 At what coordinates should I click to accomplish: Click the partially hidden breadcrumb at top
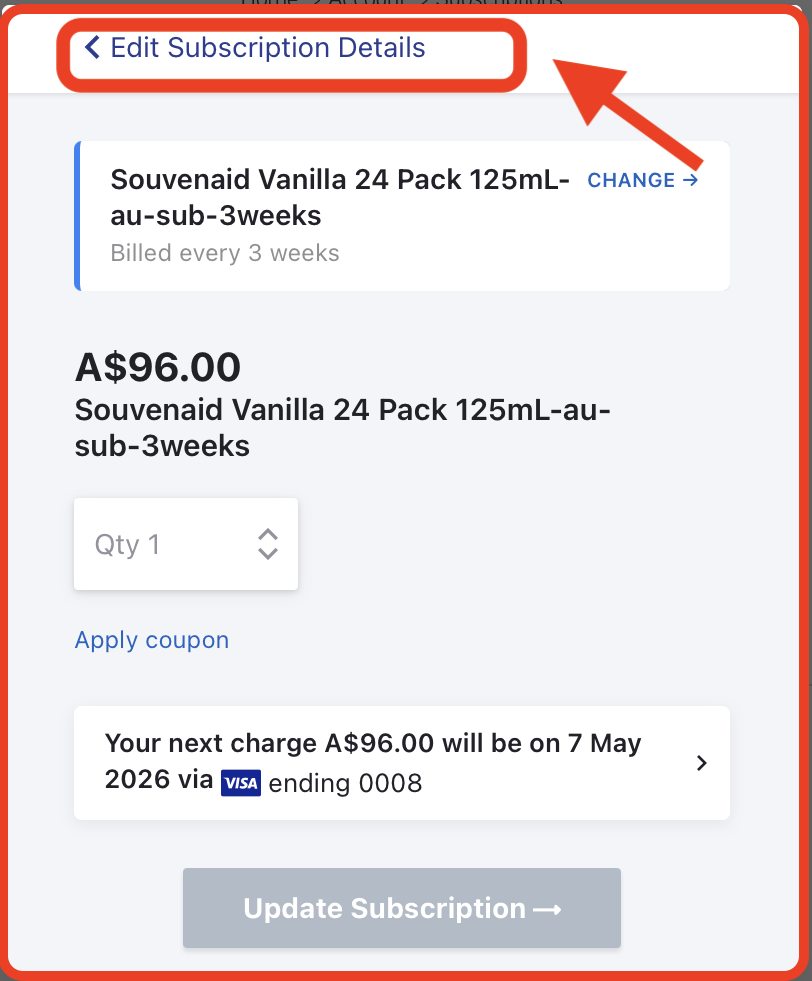click(x=402, y=3)
